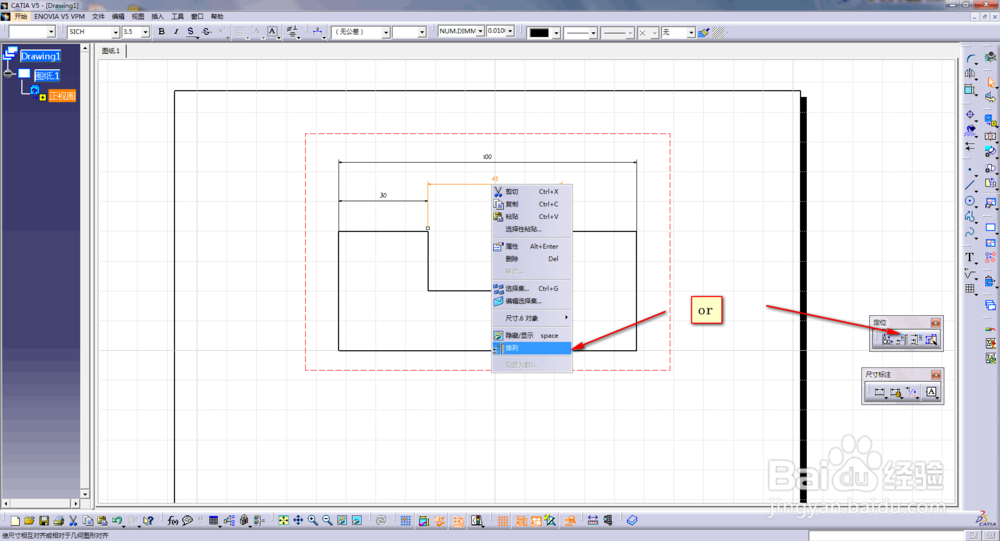Image resolution: width=1000 pixels, height=541 pixels.
Task: Click the 30 dimension value
Action: coord(383,195)
